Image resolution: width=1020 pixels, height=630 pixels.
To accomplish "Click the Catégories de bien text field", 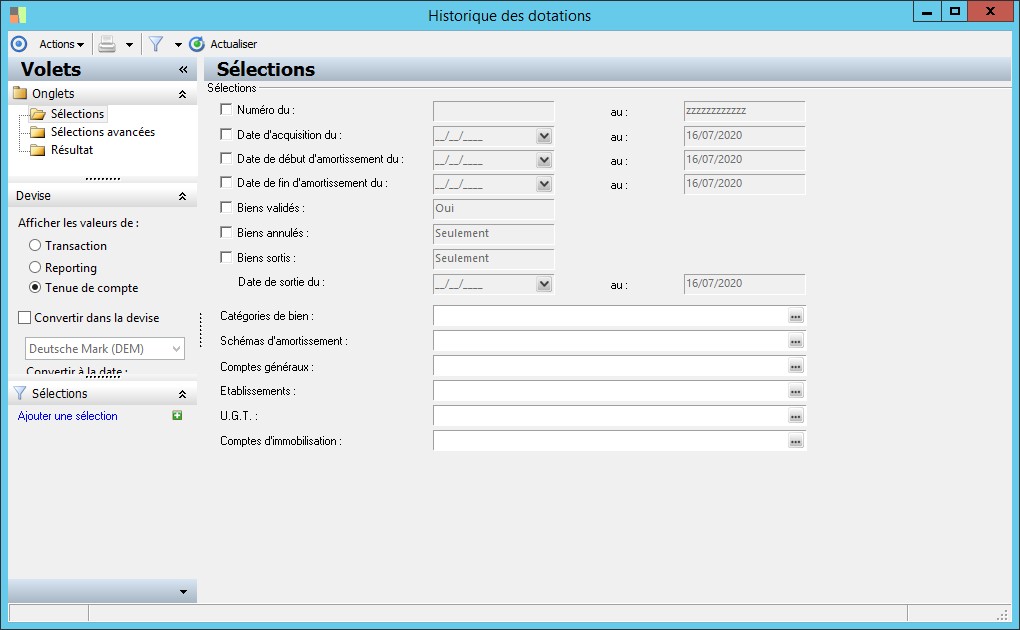I will pyautogui.click(x=610, y=316).
